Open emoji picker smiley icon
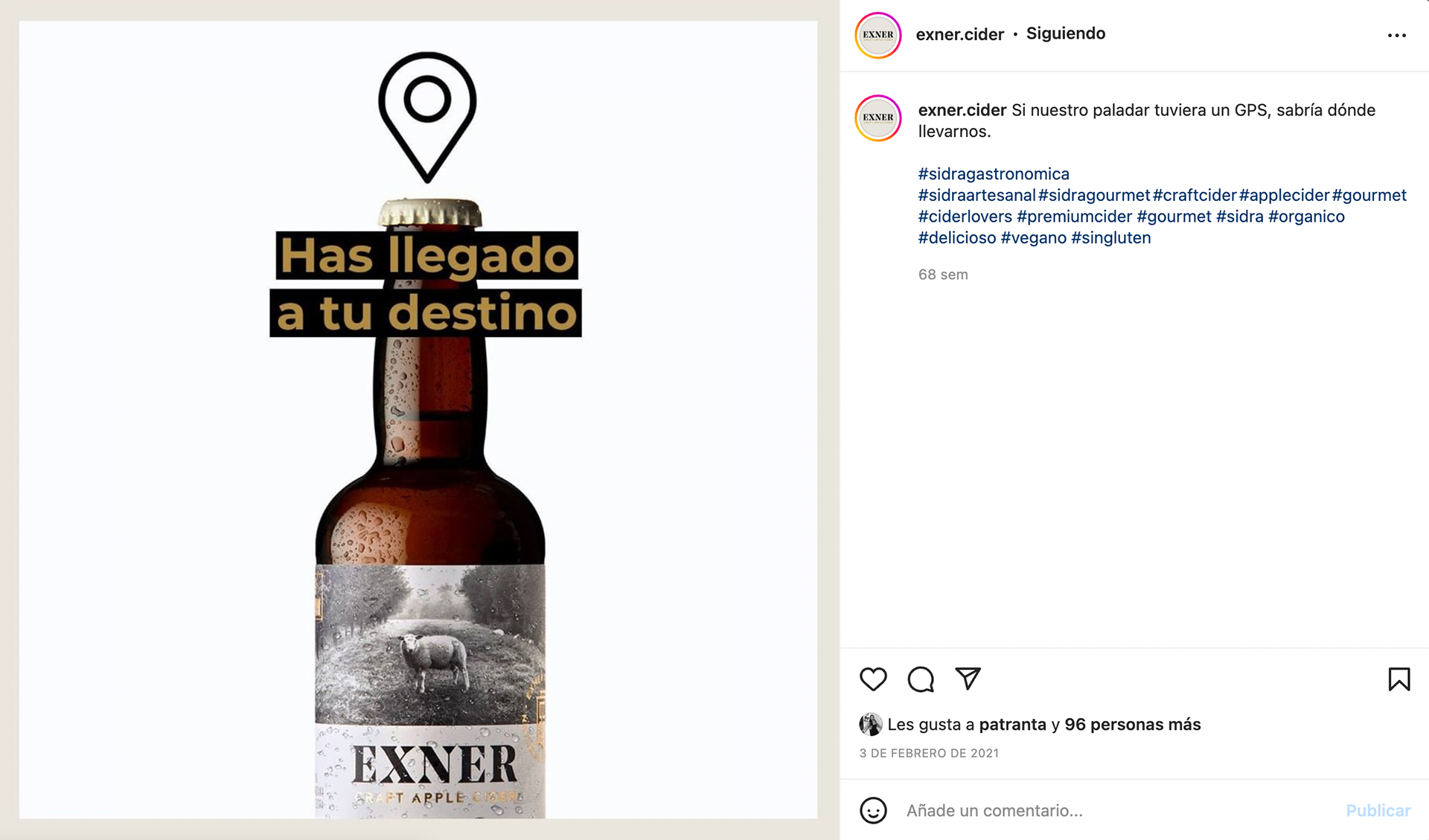This screenshot has width=1429, height=840. click(873, 810)
